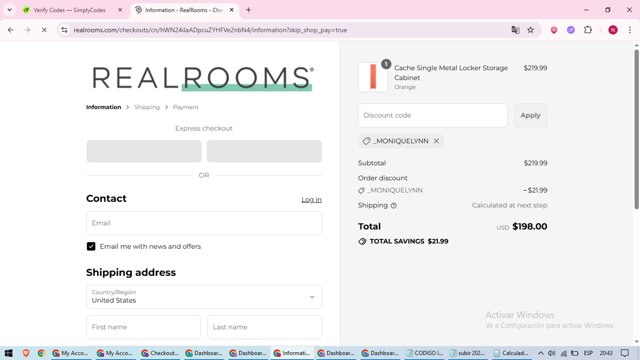The image size is (640, 360).
Task: Open the Windows Start menu
Action: coord(8,353)
